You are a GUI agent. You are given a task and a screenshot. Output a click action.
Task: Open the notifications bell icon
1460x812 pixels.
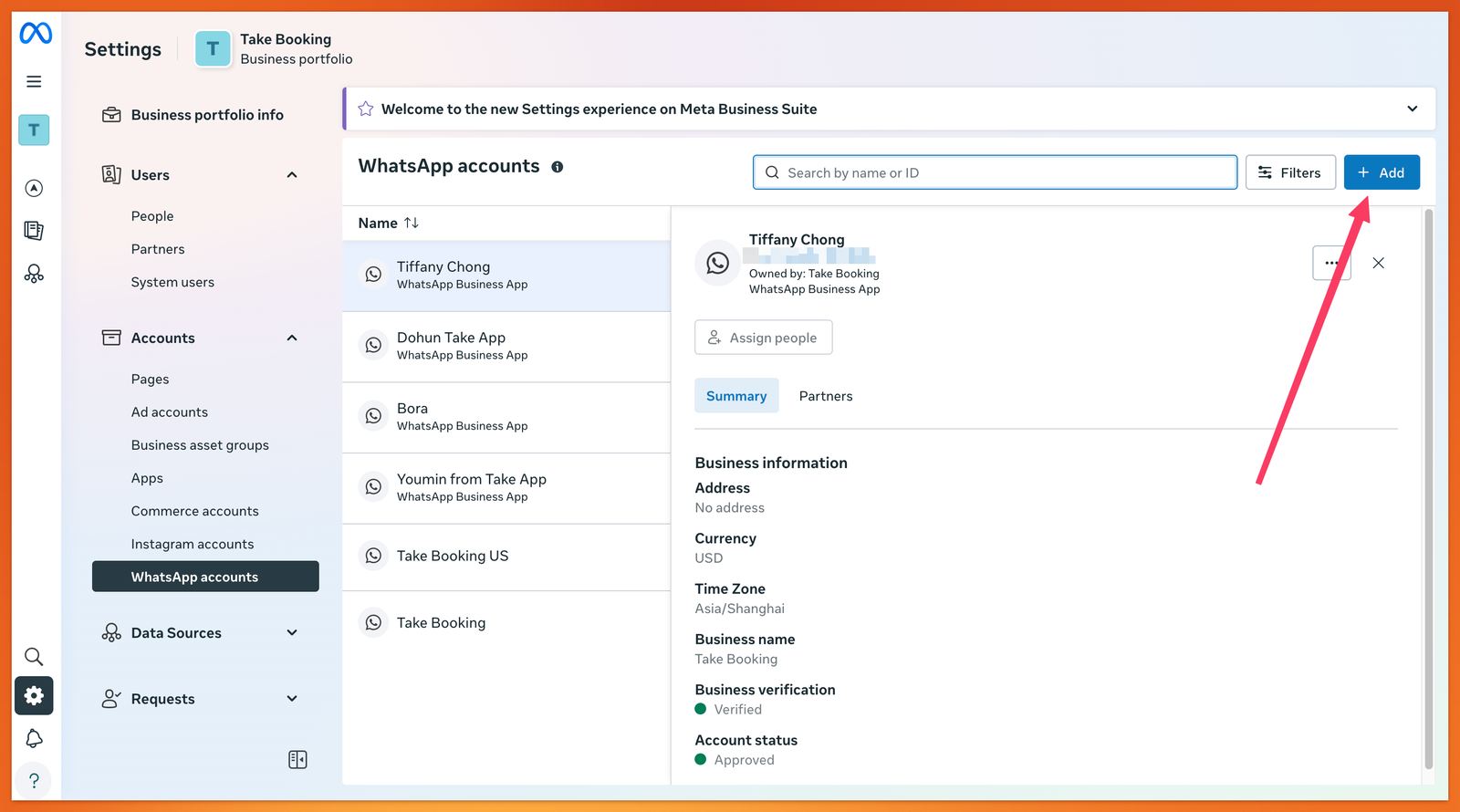34,738
